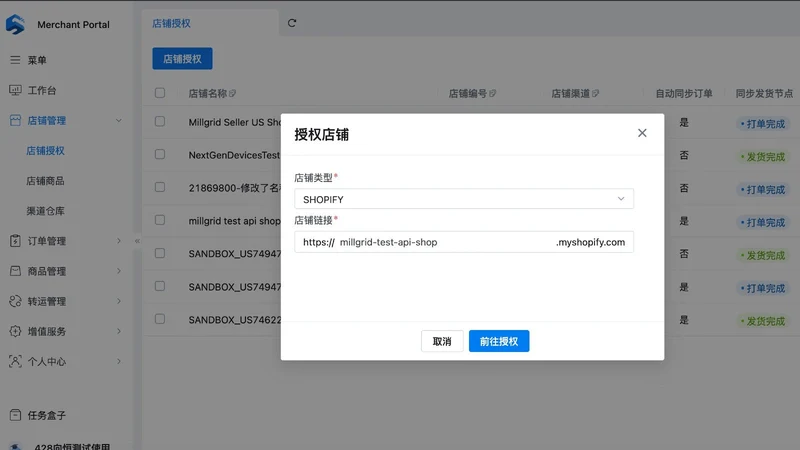Click the 任务盒子 box icon

tap(15, 415)
